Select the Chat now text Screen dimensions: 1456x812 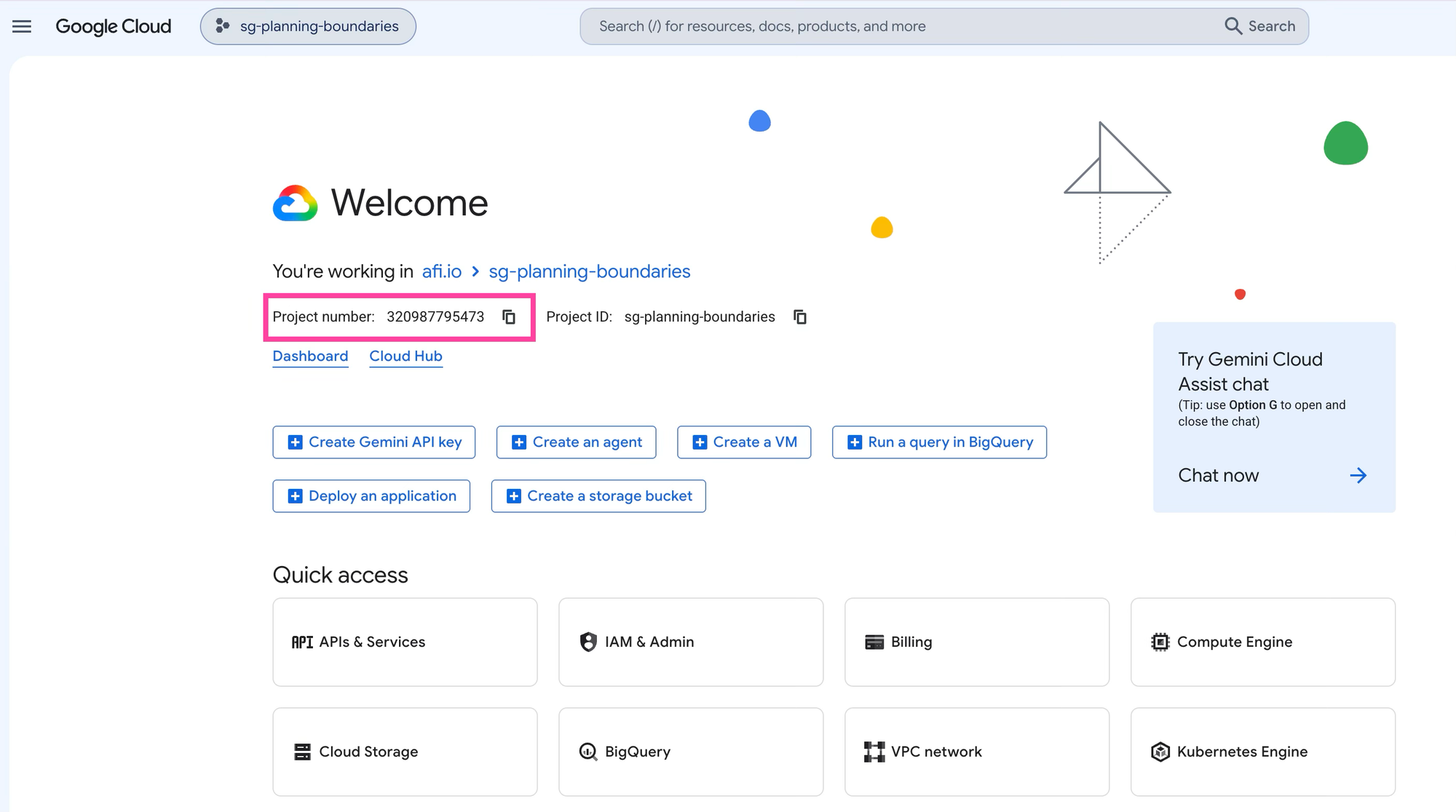[x=1219, y=476]
